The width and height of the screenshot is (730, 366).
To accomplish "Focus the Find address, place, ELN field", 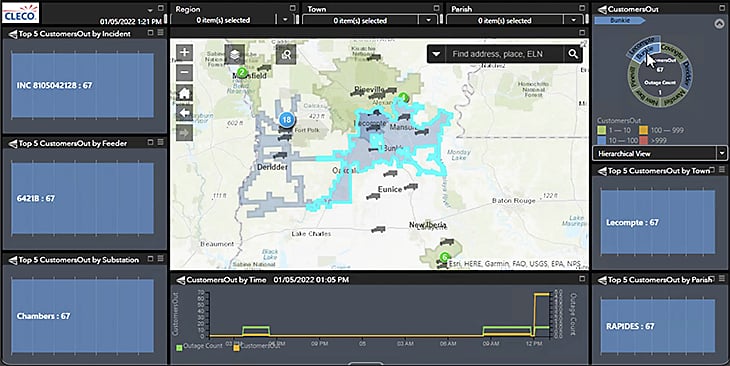I will click(x=504, y=54).
